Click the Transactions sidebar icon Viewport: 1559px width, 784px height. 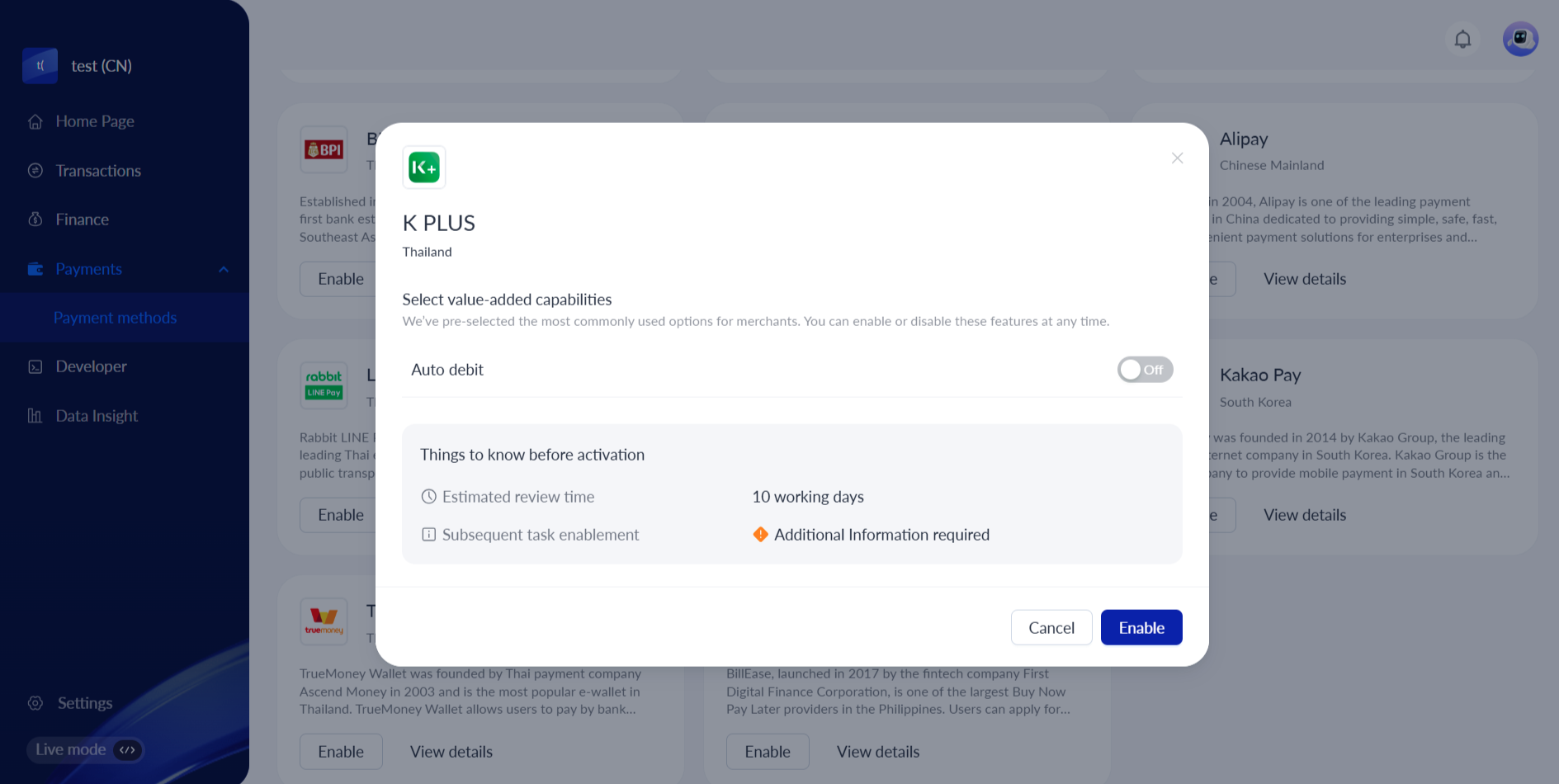pyautogui.click(x=35, y=171)
